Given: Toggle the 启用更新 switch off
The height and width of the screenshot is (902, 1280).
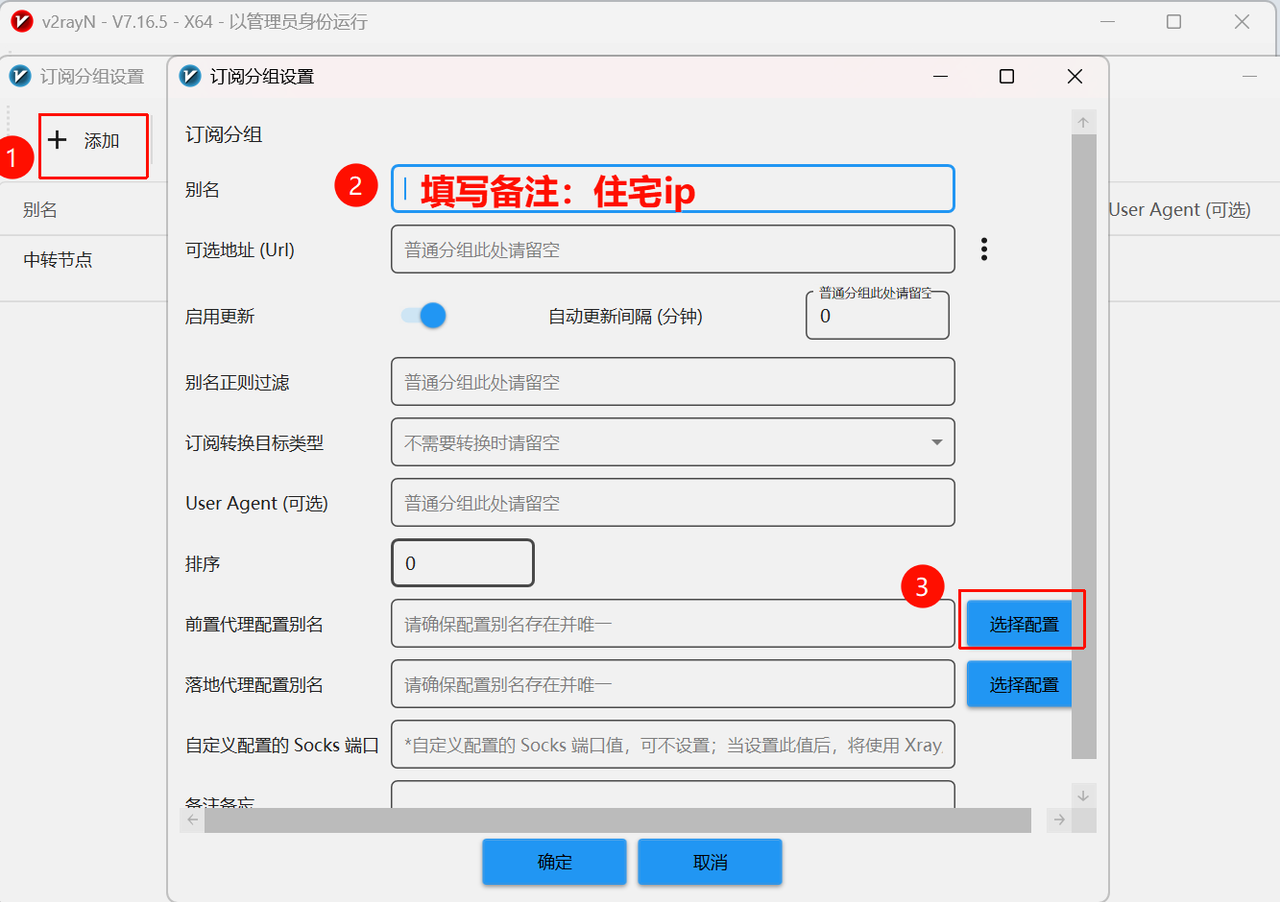Looking at the screenshot, I should click(423, 316).
